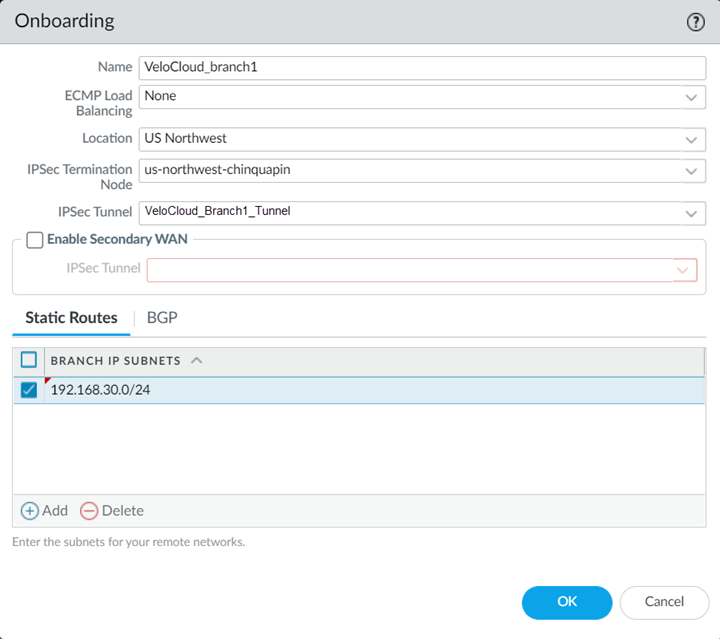Viewport: 720px width, 639px height.
Task: Click the Branch IP Subnets column header
Action: [115, 360]
